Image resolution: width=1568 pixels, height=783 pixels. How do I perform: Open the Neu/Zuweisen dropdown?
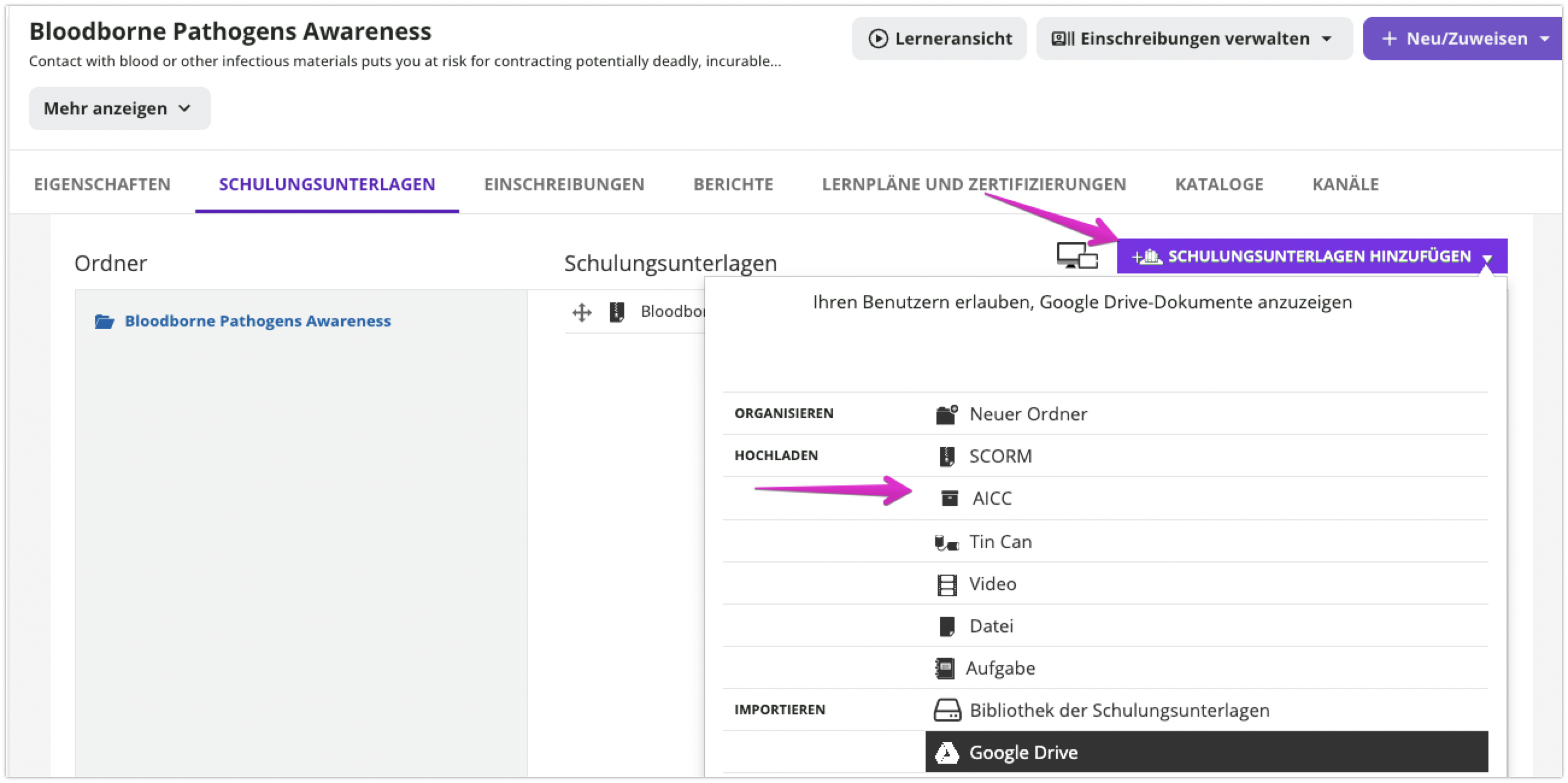(1463, 39)
